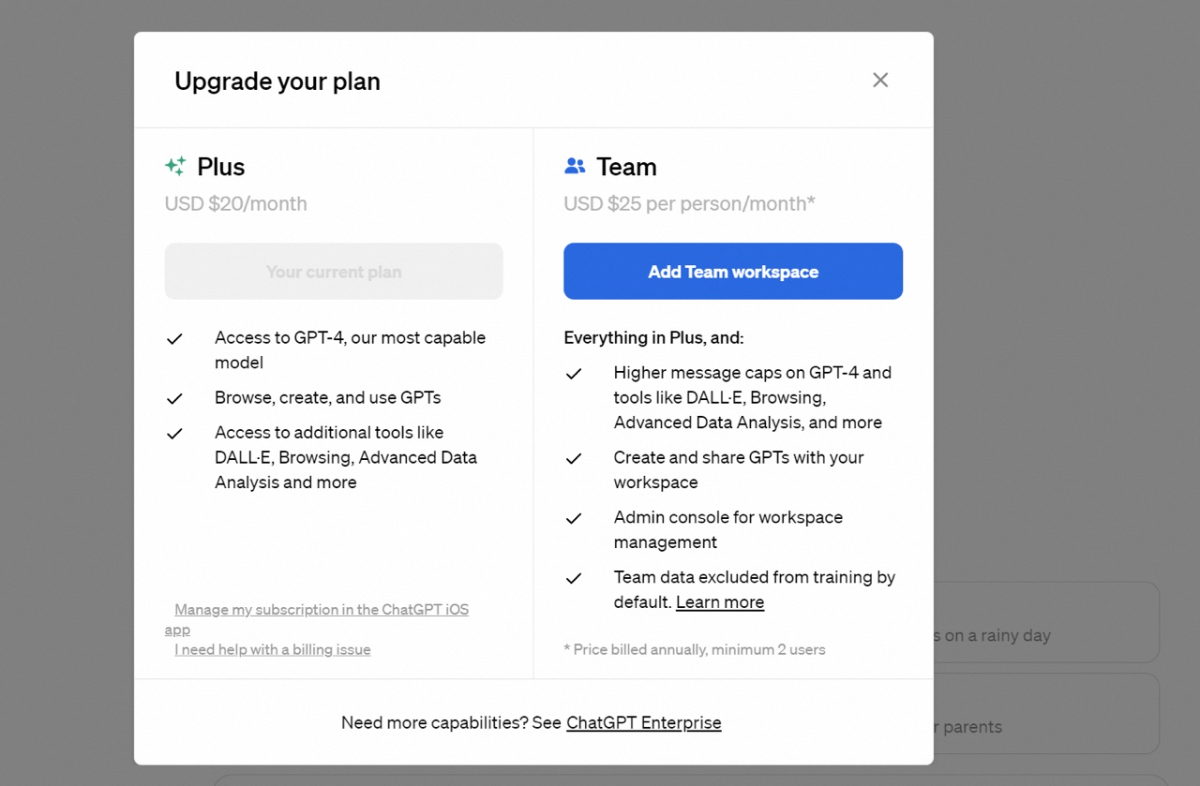This screenshot has height=786, width=1200.
Task: Click I need help with a billing issue
Action: 273,650
